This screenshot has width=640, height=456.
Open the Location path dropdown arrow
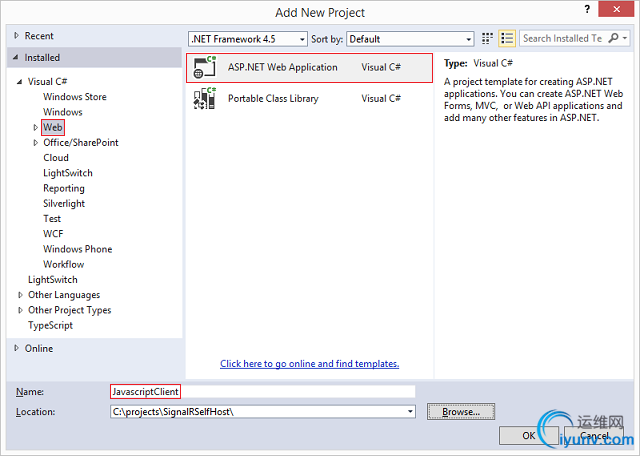pos(410,412)
